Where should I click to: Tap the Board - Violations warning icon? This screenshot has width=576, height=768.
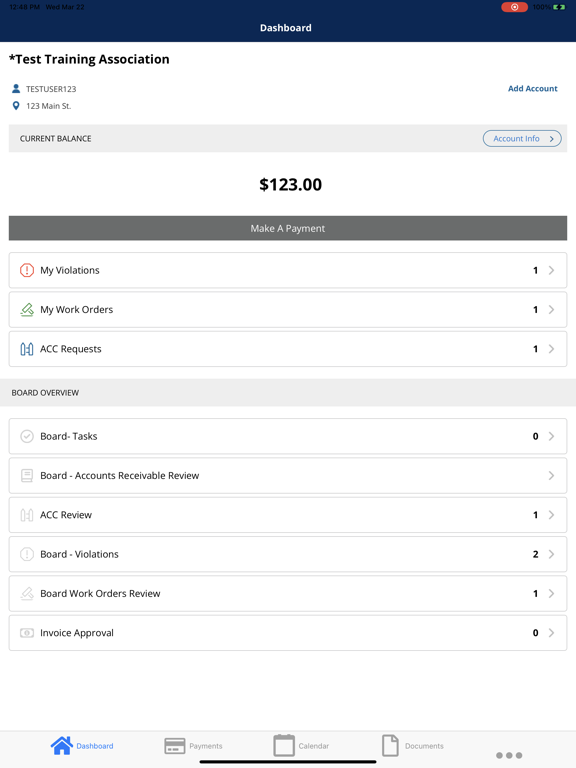click(x=27, y=554)
